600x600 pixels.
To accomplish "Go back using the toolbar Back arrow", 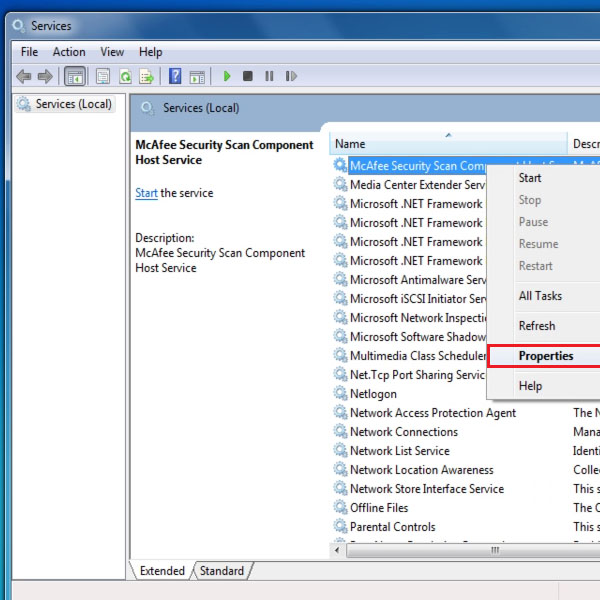I will pos(24,76).
